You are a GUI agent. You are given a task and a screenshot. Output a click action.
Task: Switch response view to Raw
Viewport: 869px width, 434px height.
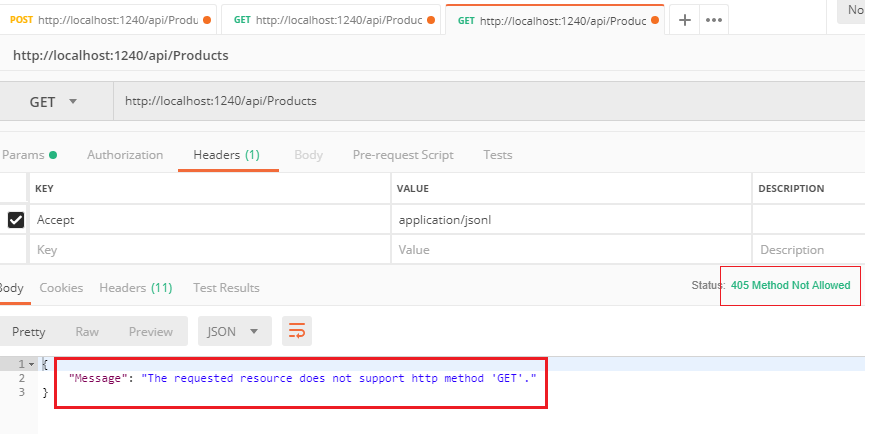87,331
